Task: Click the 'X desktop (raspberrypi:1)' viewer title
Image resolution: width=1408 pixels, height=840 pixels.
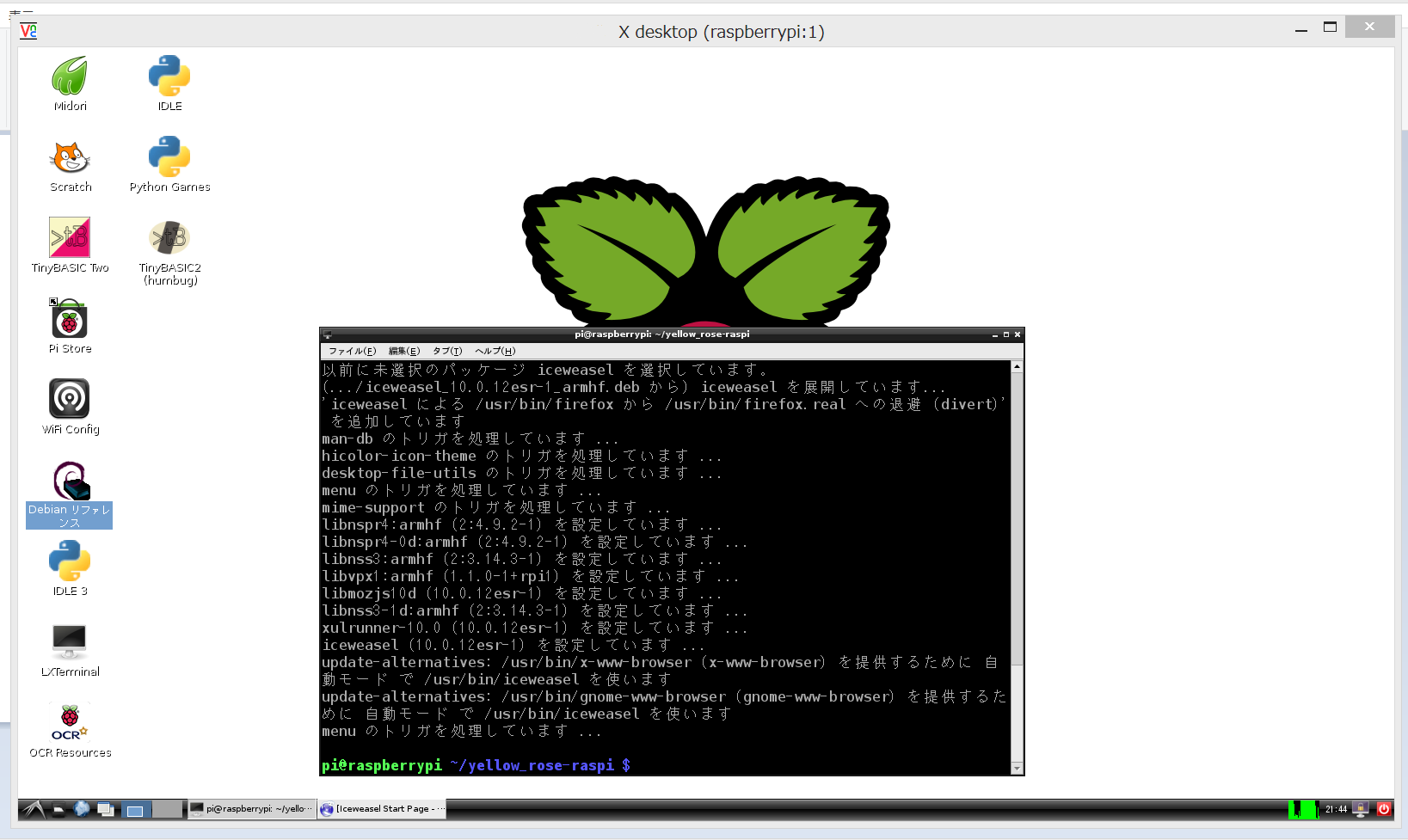Action: (722, 32)
